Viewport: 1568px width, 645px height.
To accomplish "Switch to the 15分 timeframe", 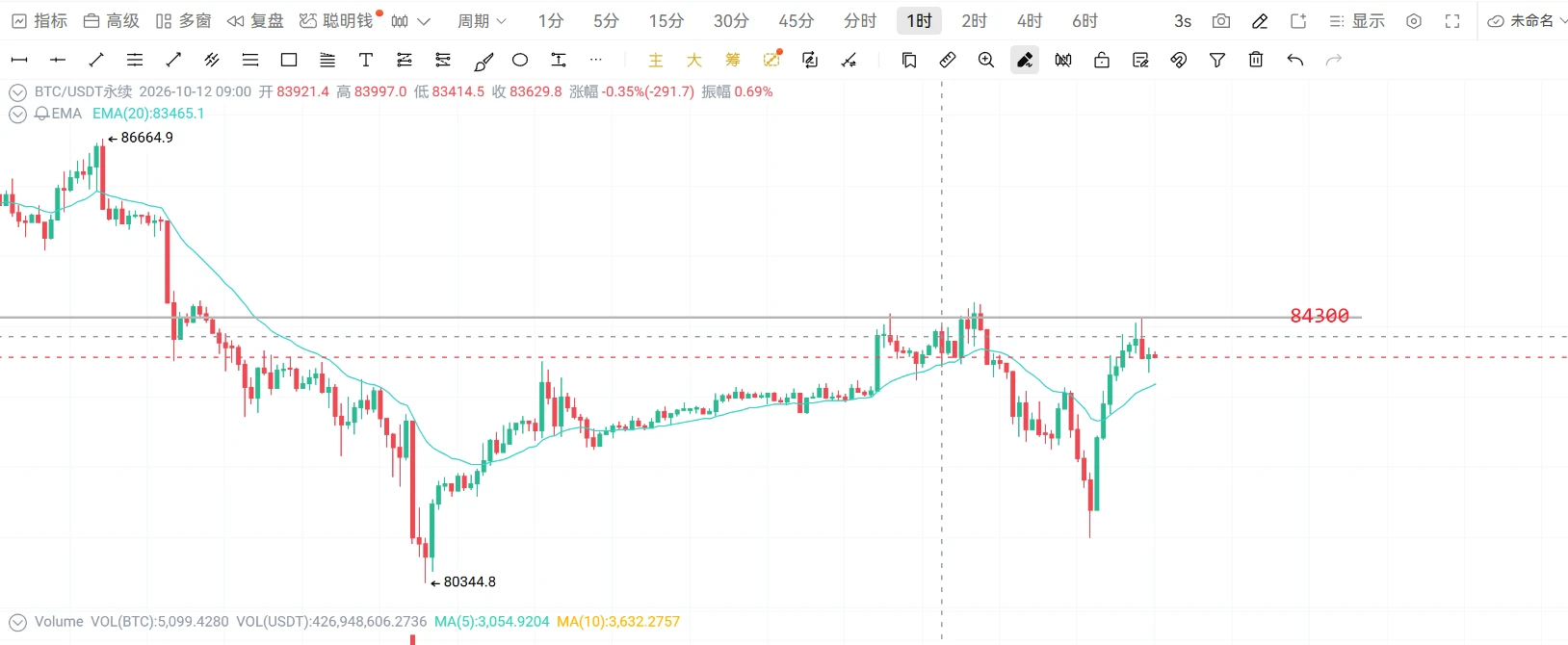I will pos(666,20).
